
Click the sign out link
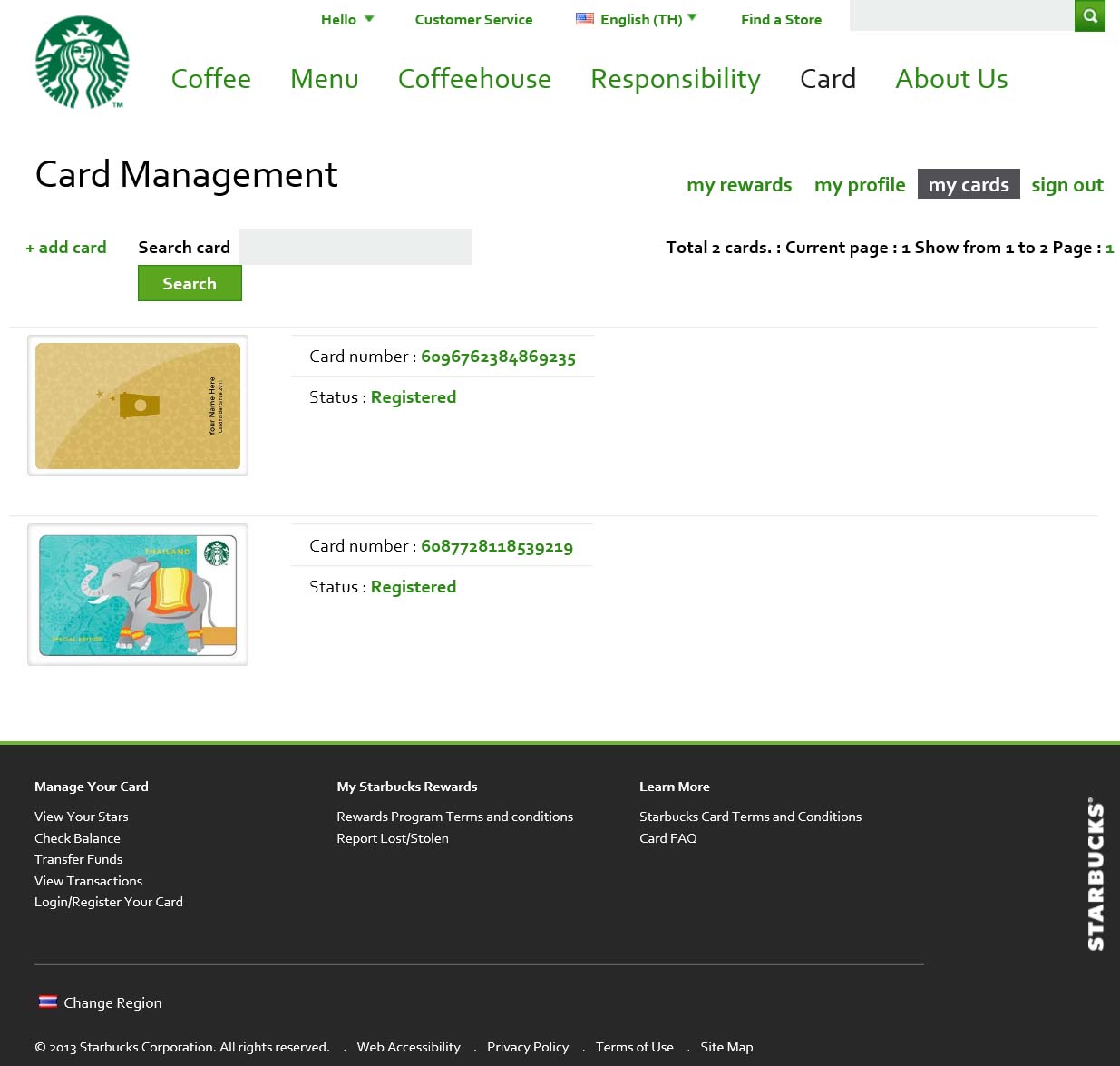[x=1067, y=185]
